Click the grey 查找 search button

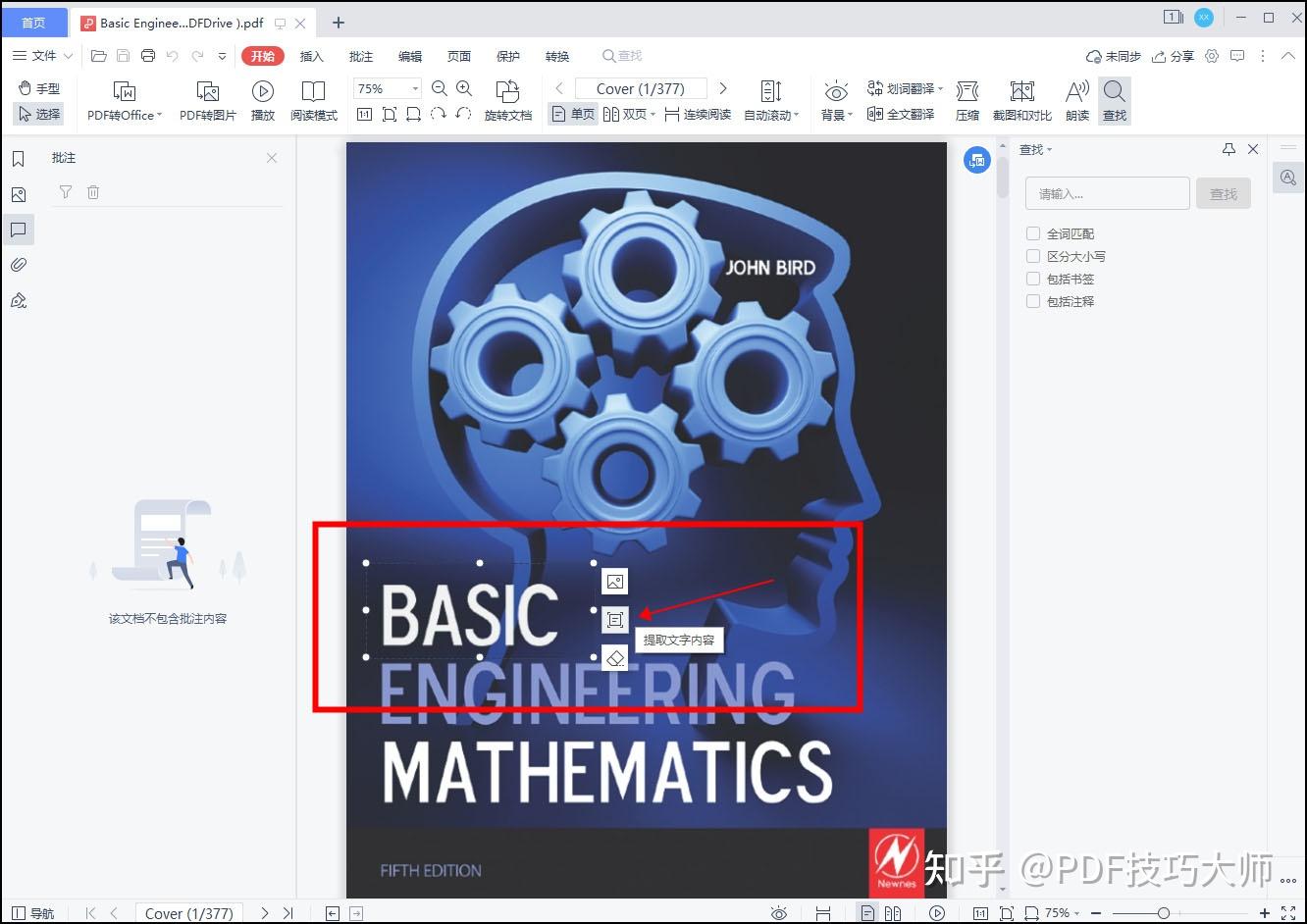1223,194
